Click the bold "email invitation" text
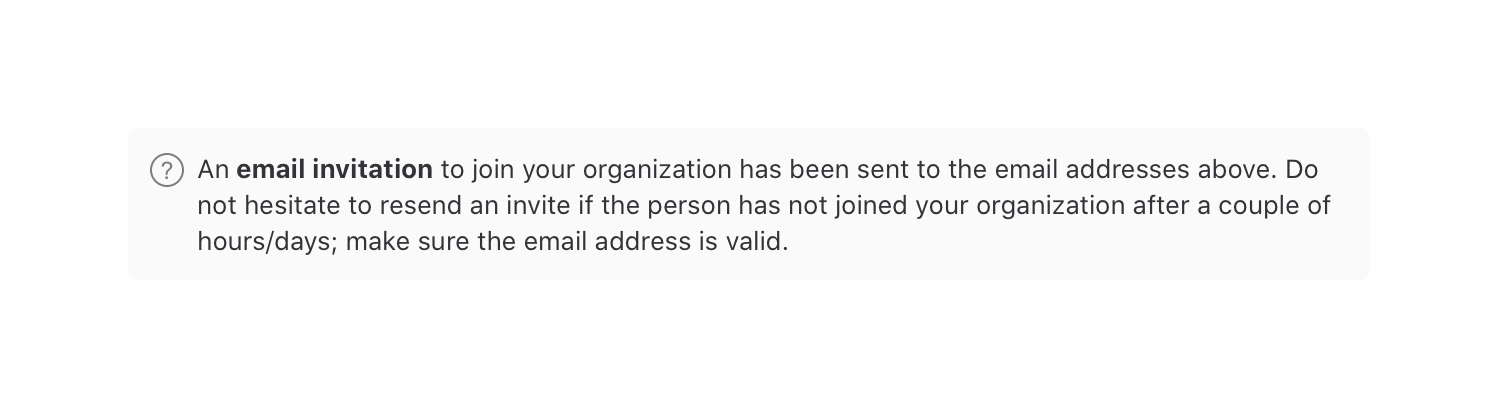The width and height of the screenshot is (1498, 408). (334, 170)
